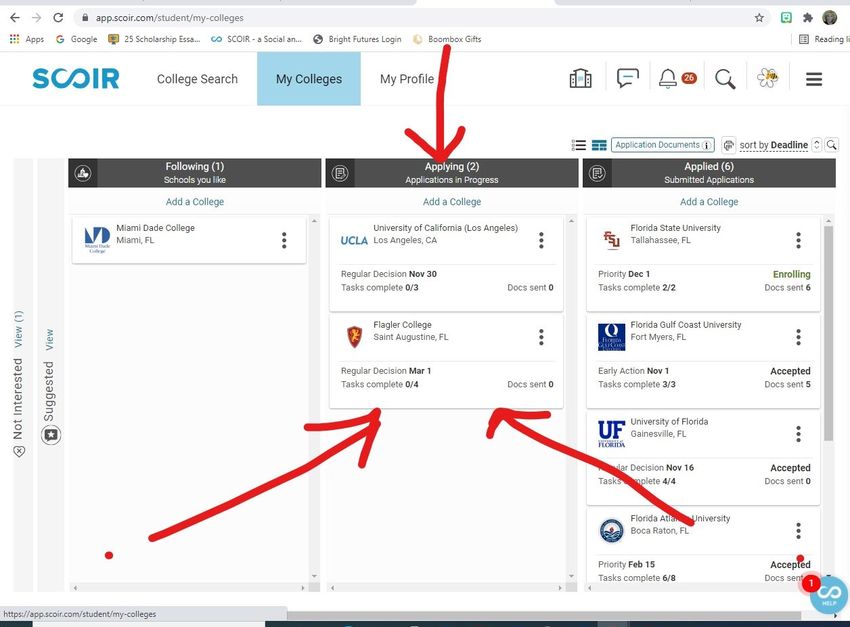Click Add a College under Applied
The height and width of the screenshot is (627, 850).
click(x=709, y=202)
